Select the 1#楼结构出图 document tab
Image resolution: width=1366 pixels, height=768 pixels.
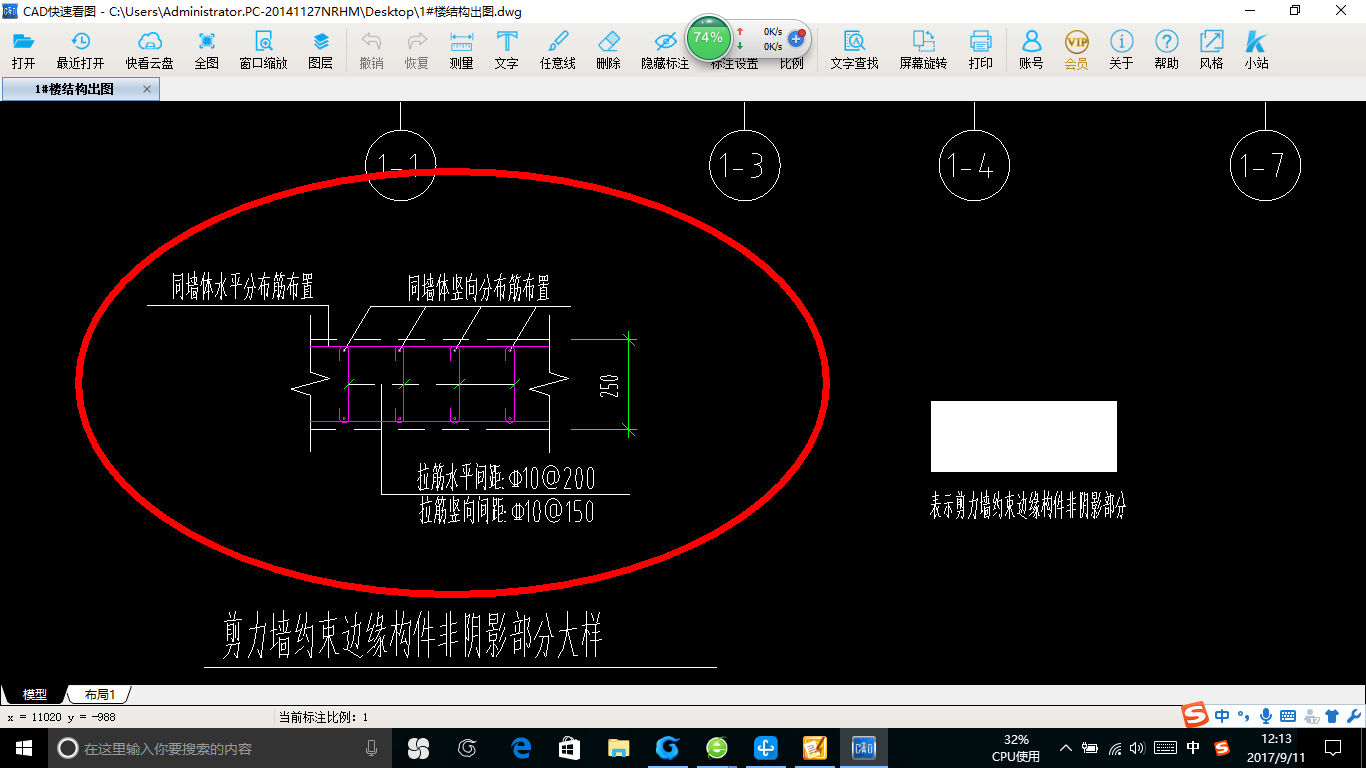(75, 89)
